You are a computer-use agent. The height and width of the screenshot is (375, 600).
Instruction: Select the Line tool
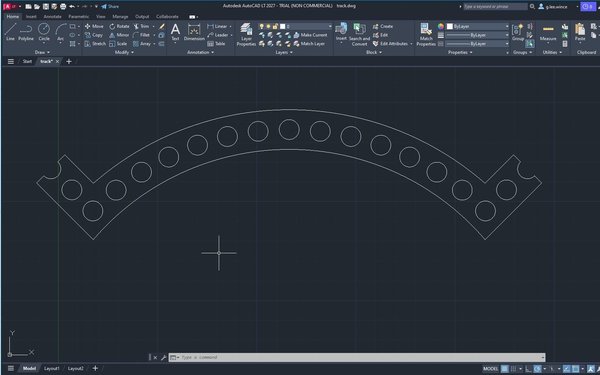(10, 31)
